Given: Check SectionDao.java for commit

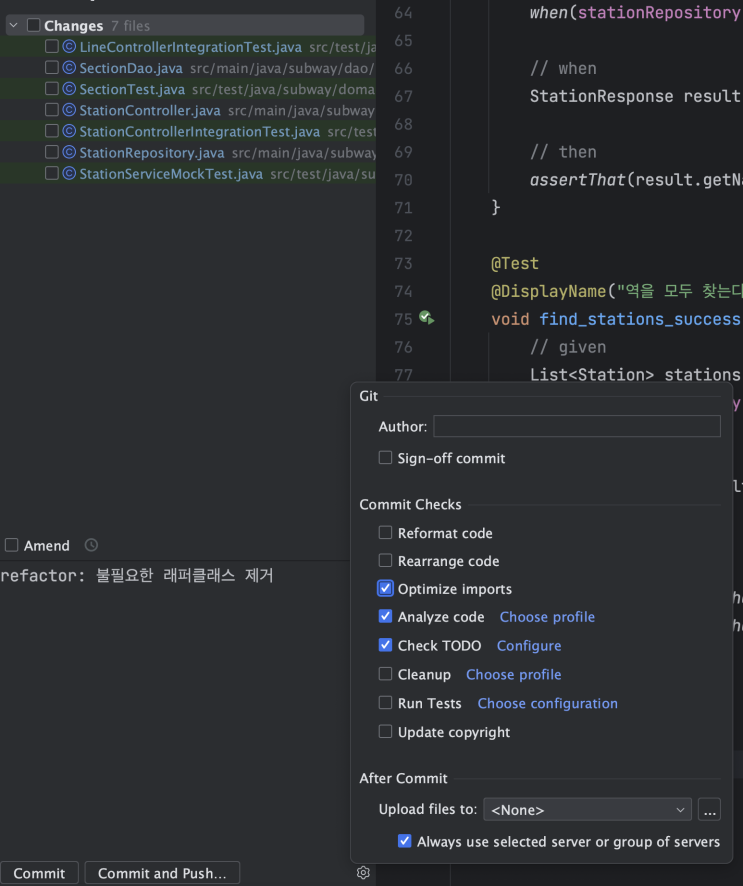Looking at the screenshot, I should (x=51, y=68).
